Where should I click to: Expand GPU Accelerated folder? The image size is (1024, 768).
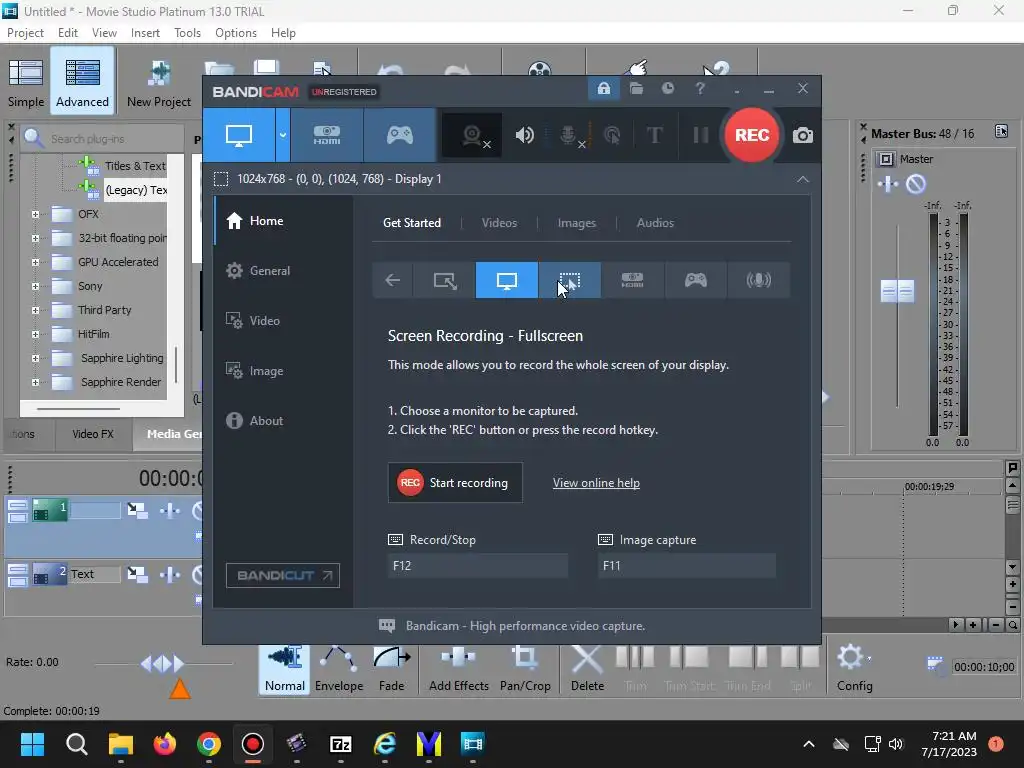tap(35, 262)
